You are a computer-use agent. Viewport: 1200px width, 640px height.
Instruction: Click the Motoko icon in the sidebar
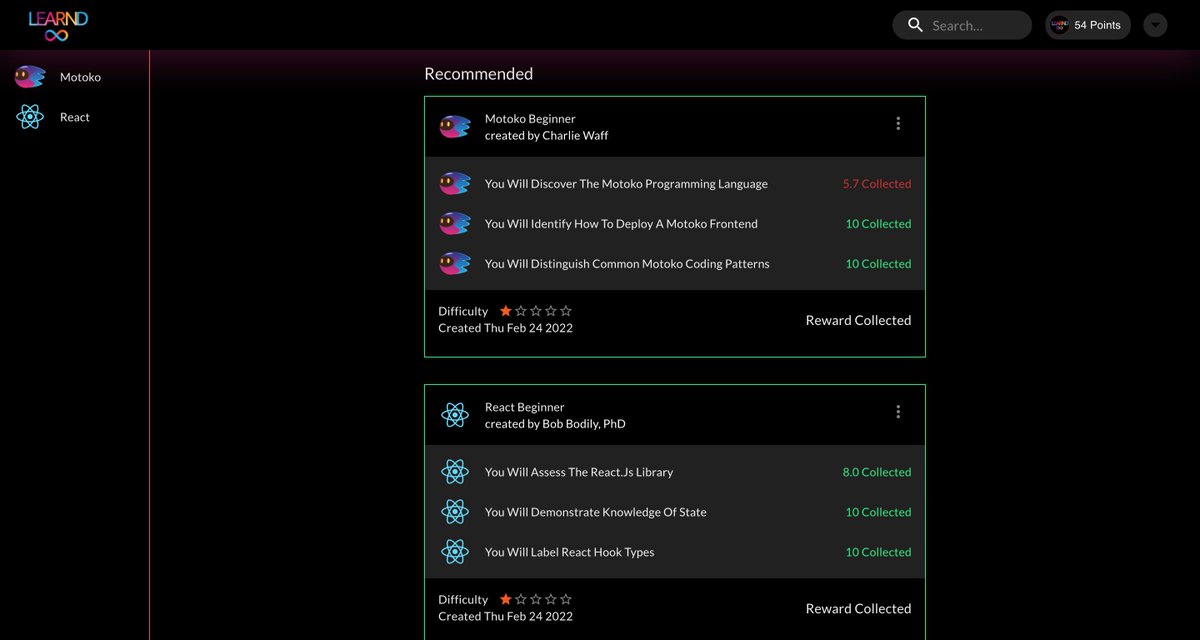[30, 77]
